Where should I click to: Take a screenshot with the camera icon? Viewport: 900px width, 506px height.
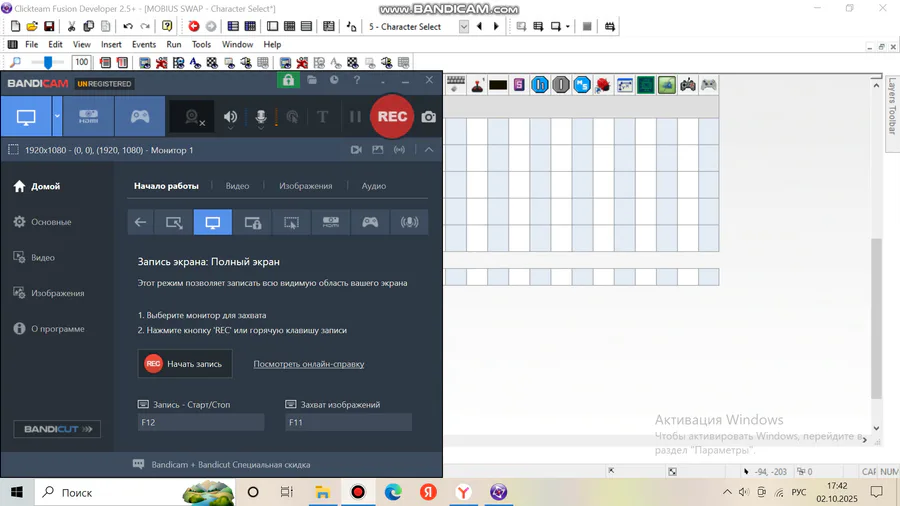(429, 117)
